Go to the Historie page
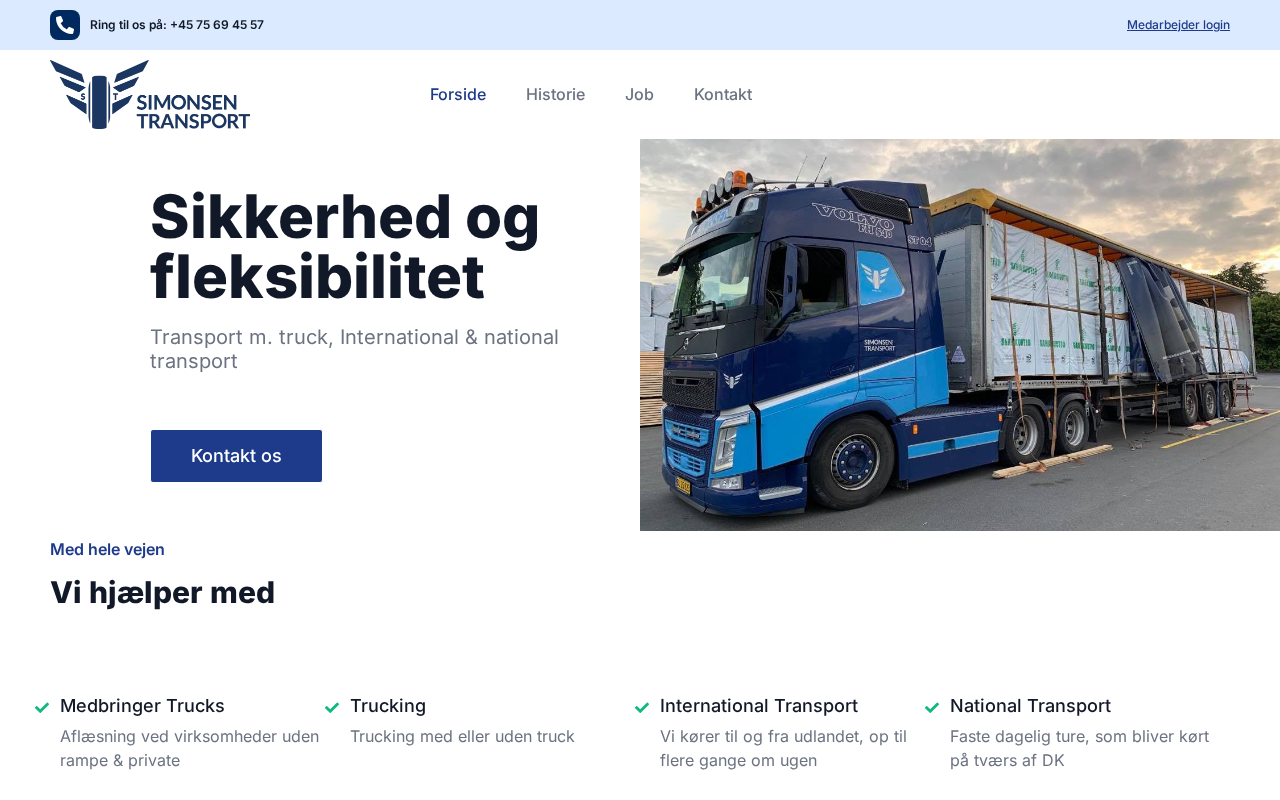The height and width of the screenshot is (800, 1280). tap(555, 94)
